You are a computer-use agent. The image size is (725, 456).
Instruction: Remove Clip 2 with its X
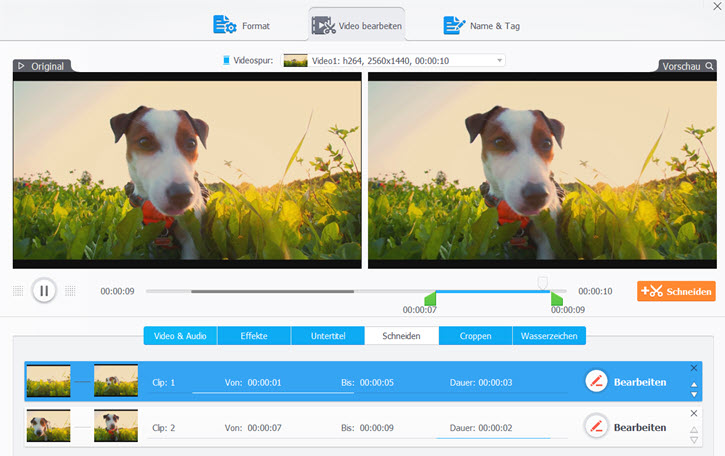tap(694, 413)
